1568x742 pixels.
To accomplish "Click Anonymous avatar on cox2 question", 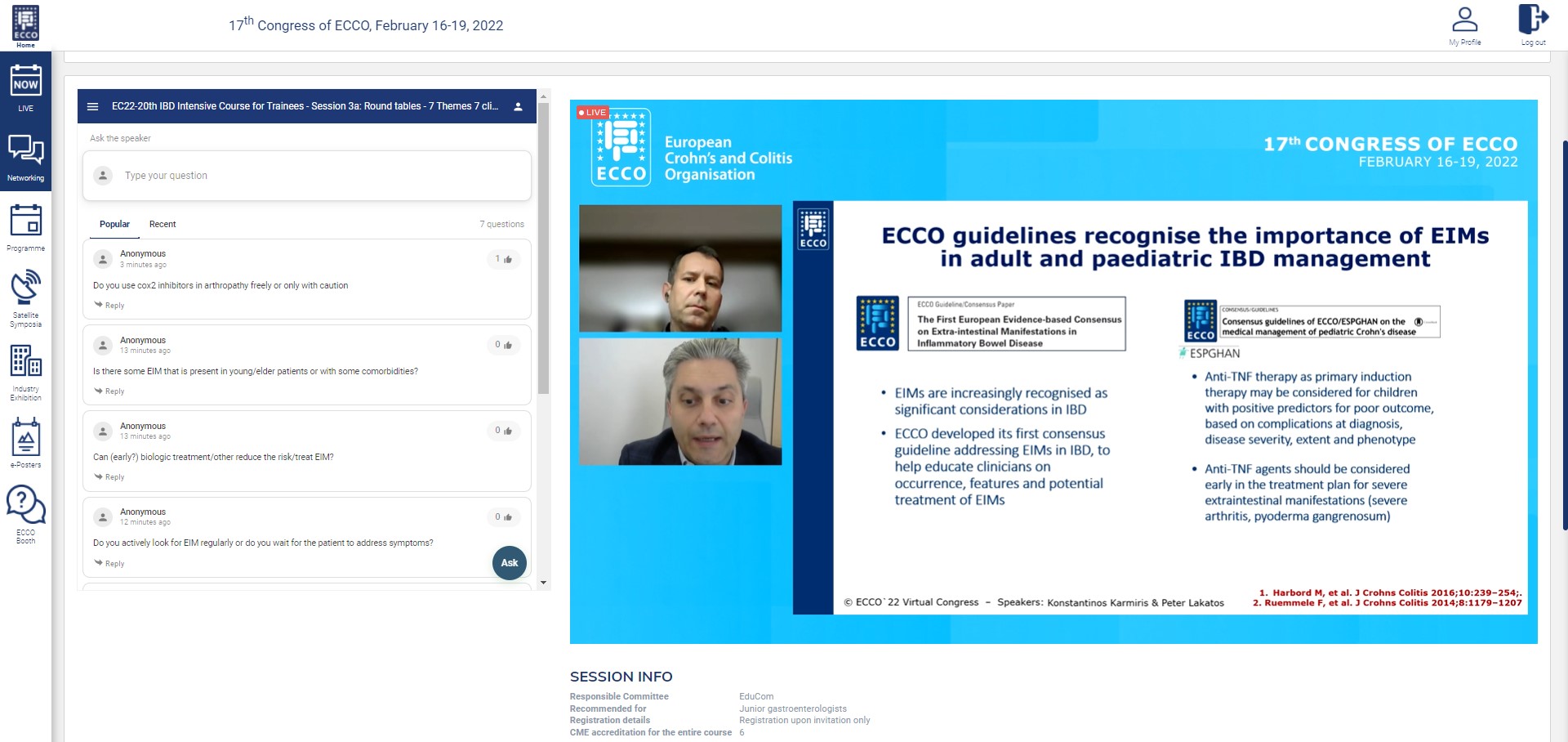I will pos(103,259).
